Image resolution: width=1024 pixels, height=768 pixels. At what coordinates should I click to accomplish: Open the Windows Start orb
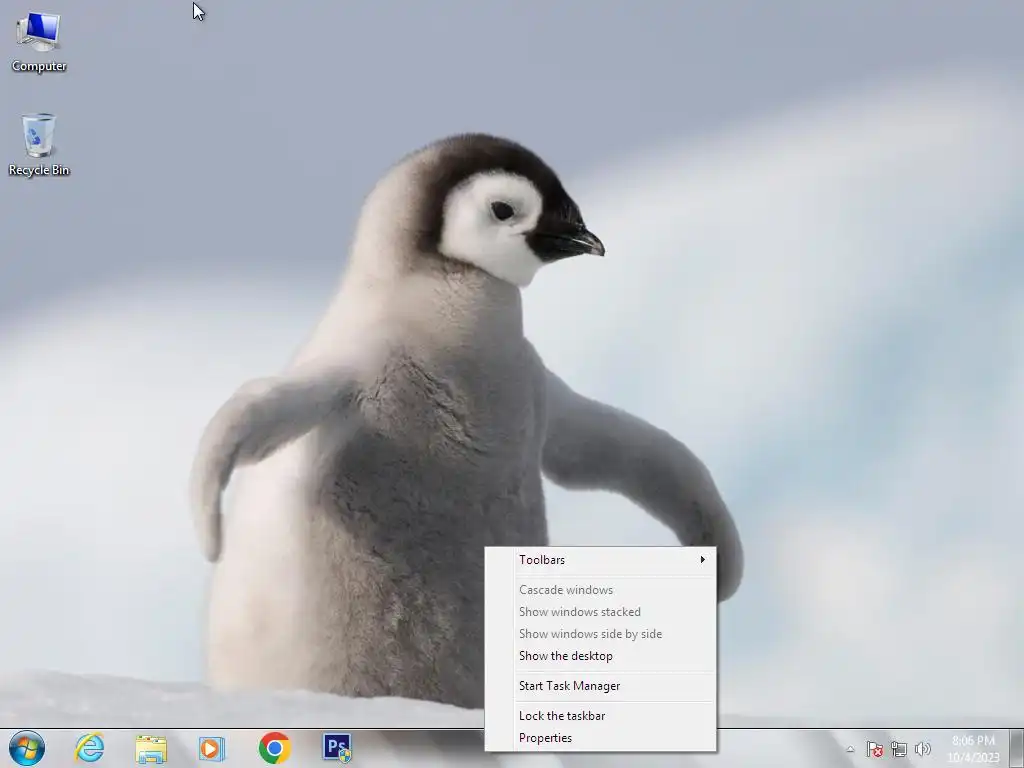[x=27, y=748]
